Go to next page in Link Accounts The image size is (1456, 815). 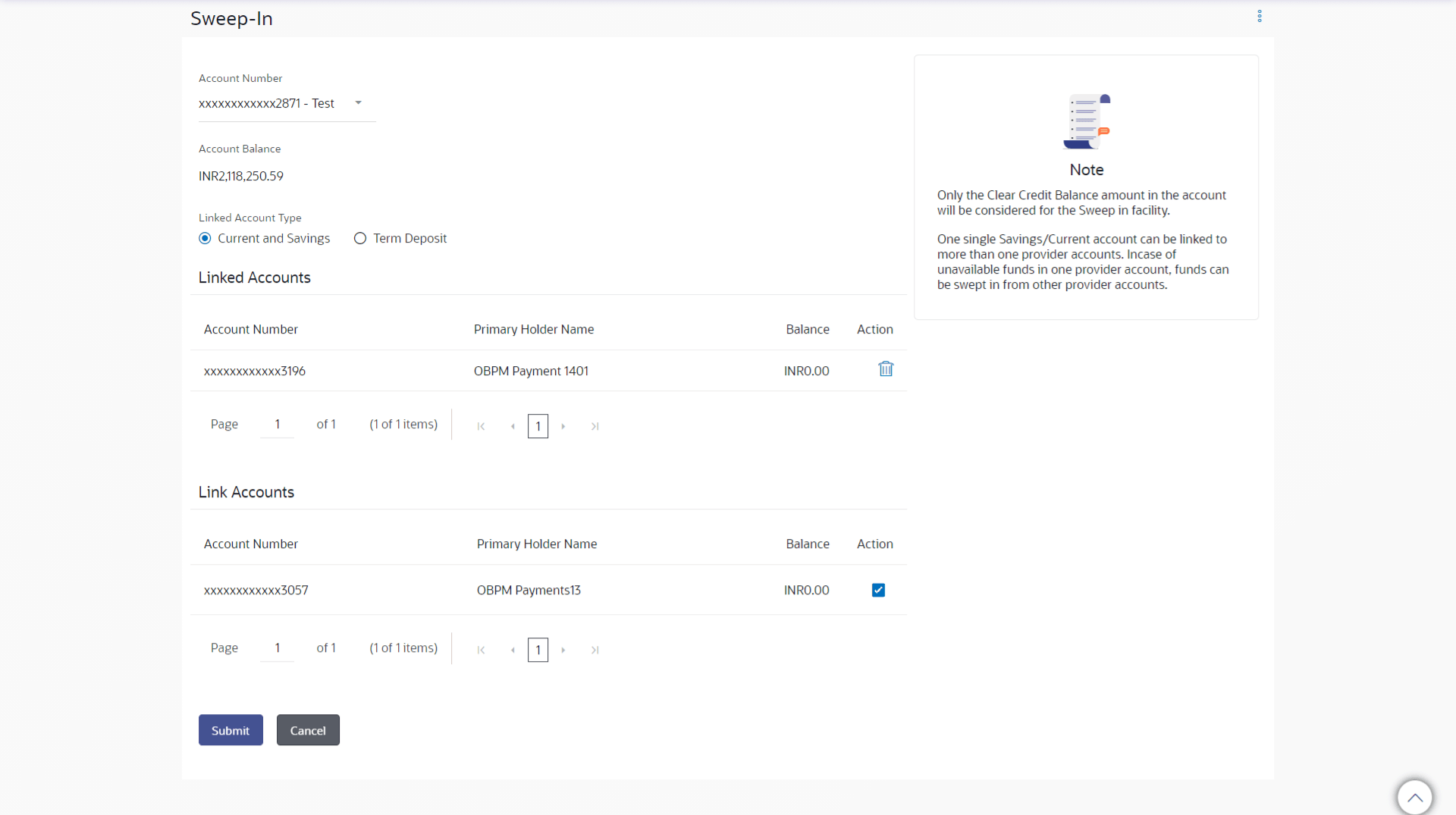[563, 650]
